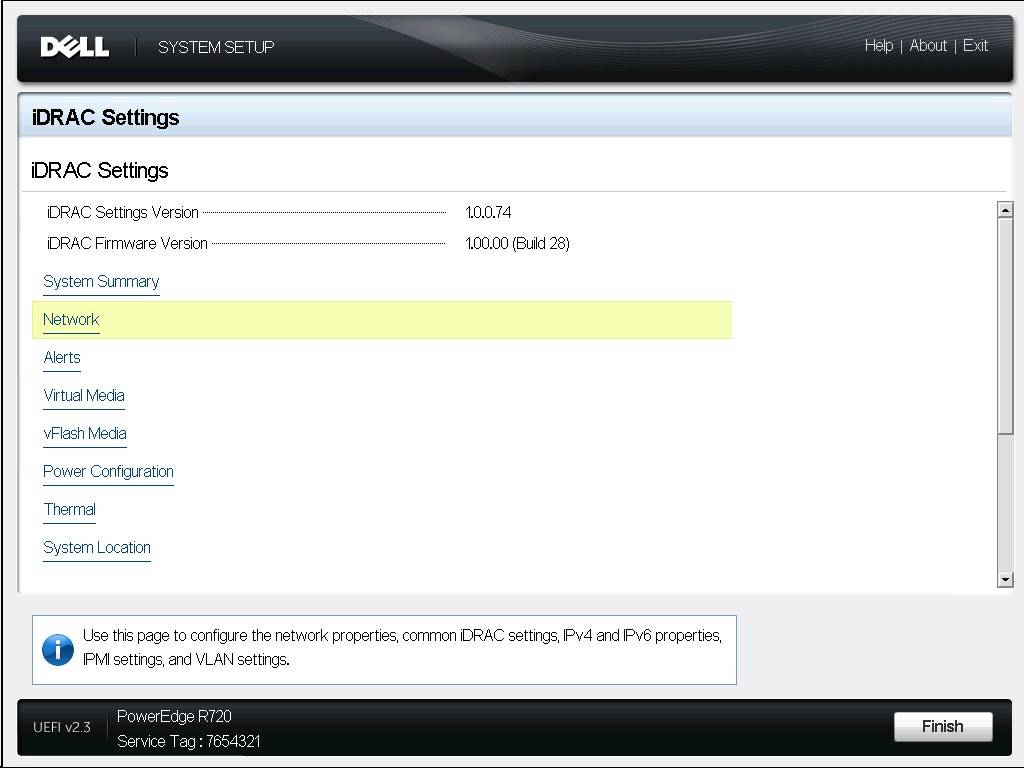The width and height of the screenshot is (1024, 768).
Task: Open the System Location page
Action: 97,547
